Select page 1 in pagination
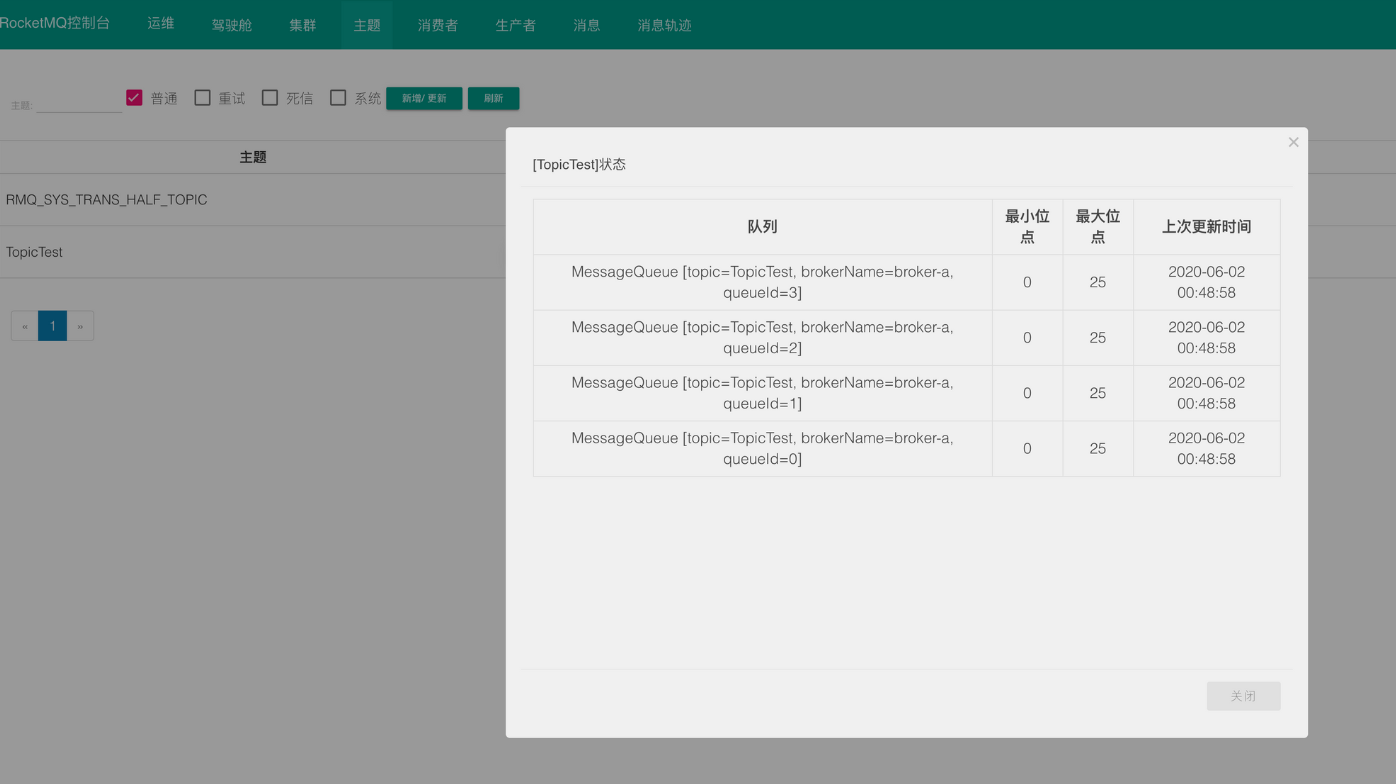 coord(53,326)
